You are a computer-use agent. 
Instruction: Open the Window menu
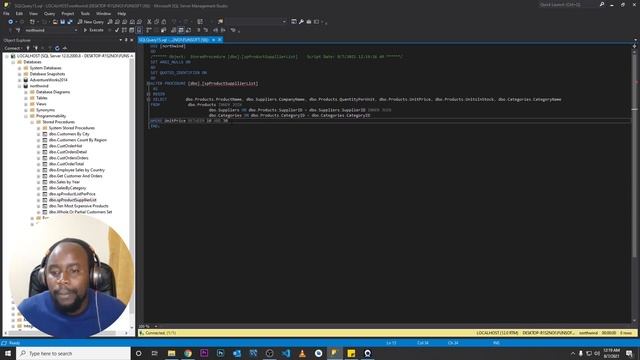[103, 13]
